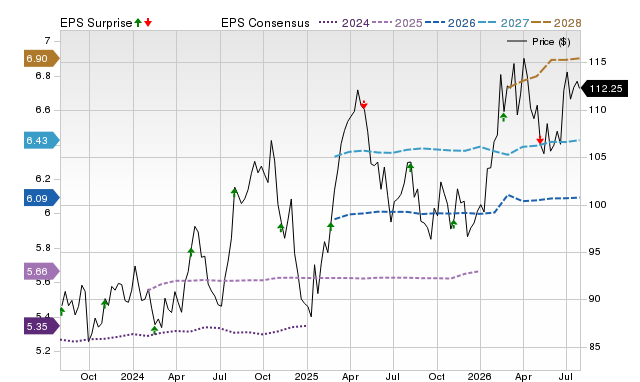
Task: Click the EPS Surprise legend label
Action: click(x=96, y=23)
